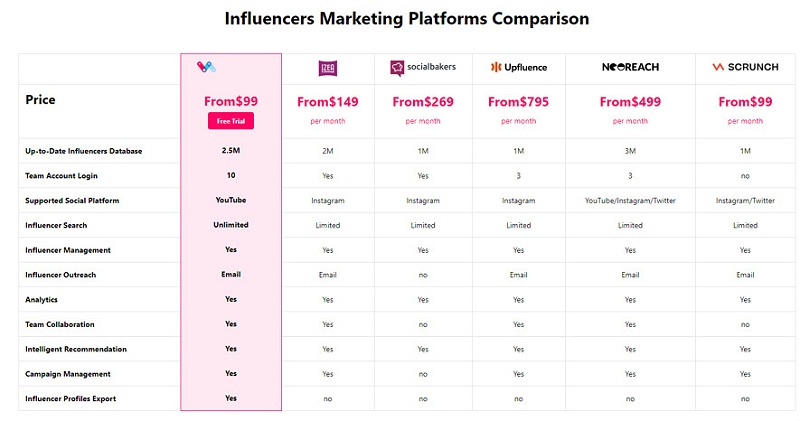Screen dimensions: 800x421
Task: Click the 2.5M database value
Action: [x=231, y=151]
